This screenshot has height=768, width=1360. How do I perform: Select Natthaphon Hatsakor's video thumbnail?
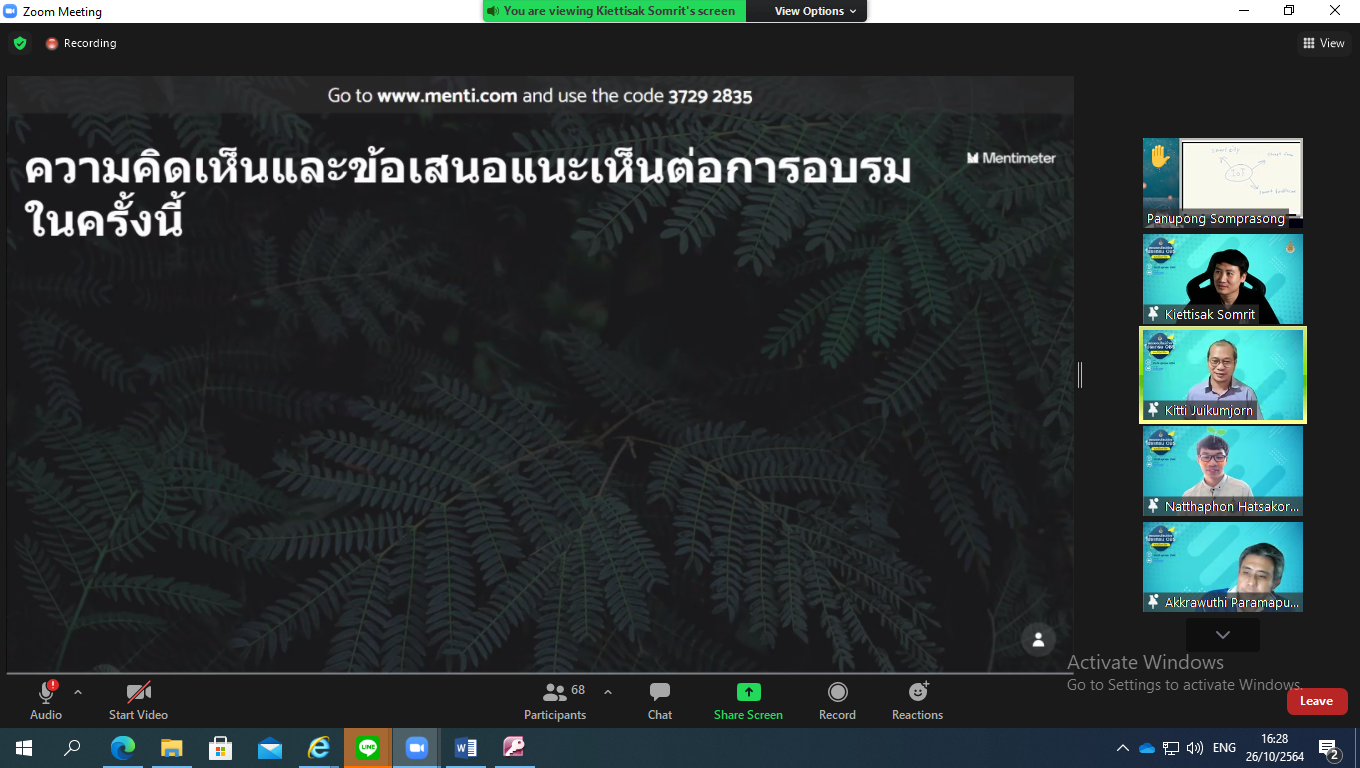(x=1223, y=471)
